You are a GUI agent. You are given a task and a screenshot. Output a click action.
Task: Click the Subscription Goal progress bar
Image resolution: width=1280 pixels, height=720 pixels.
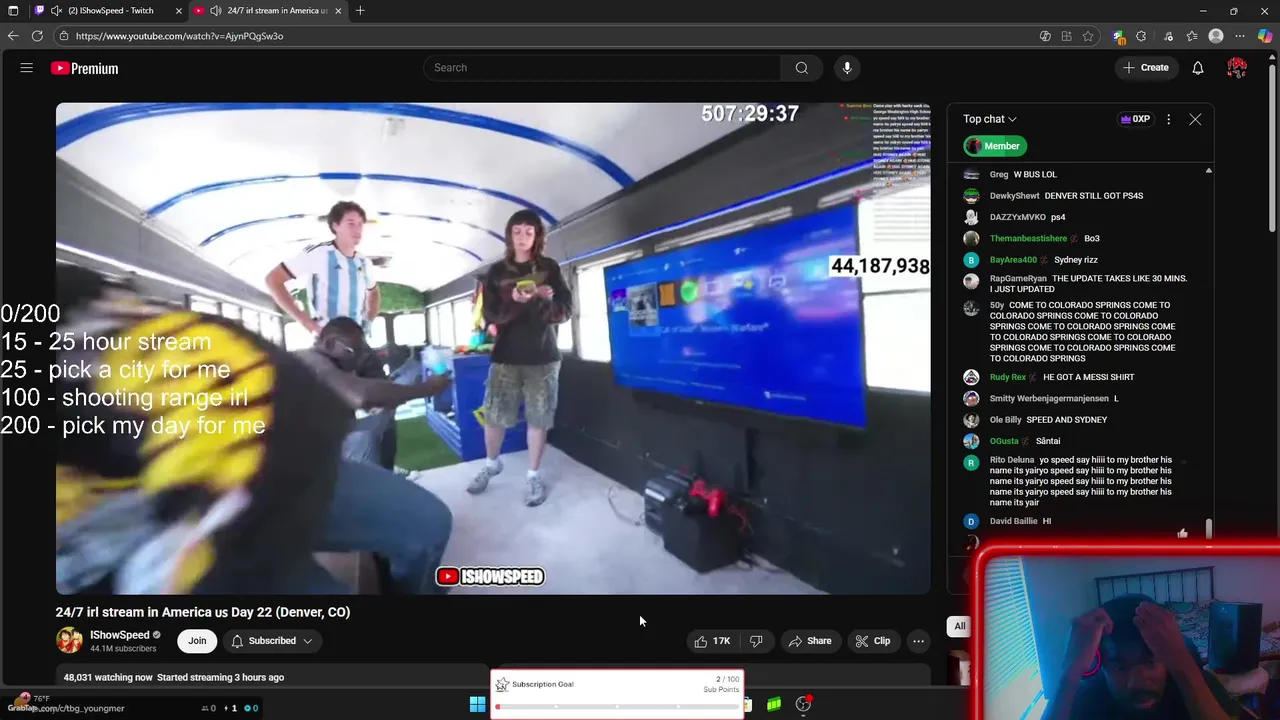tap(616, 707)
